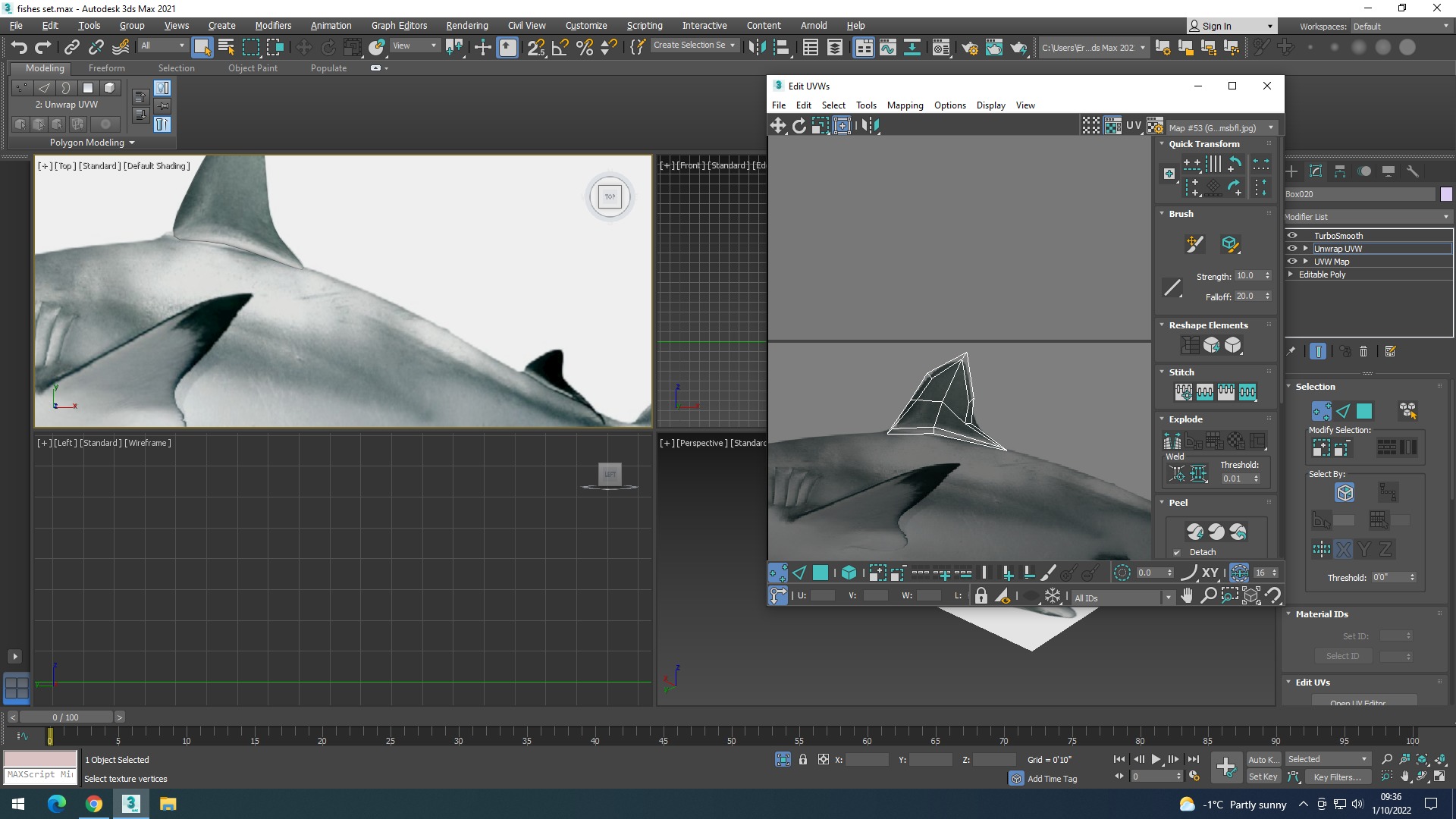Open the Map #53 texture dropdown

coord(1222,127)
